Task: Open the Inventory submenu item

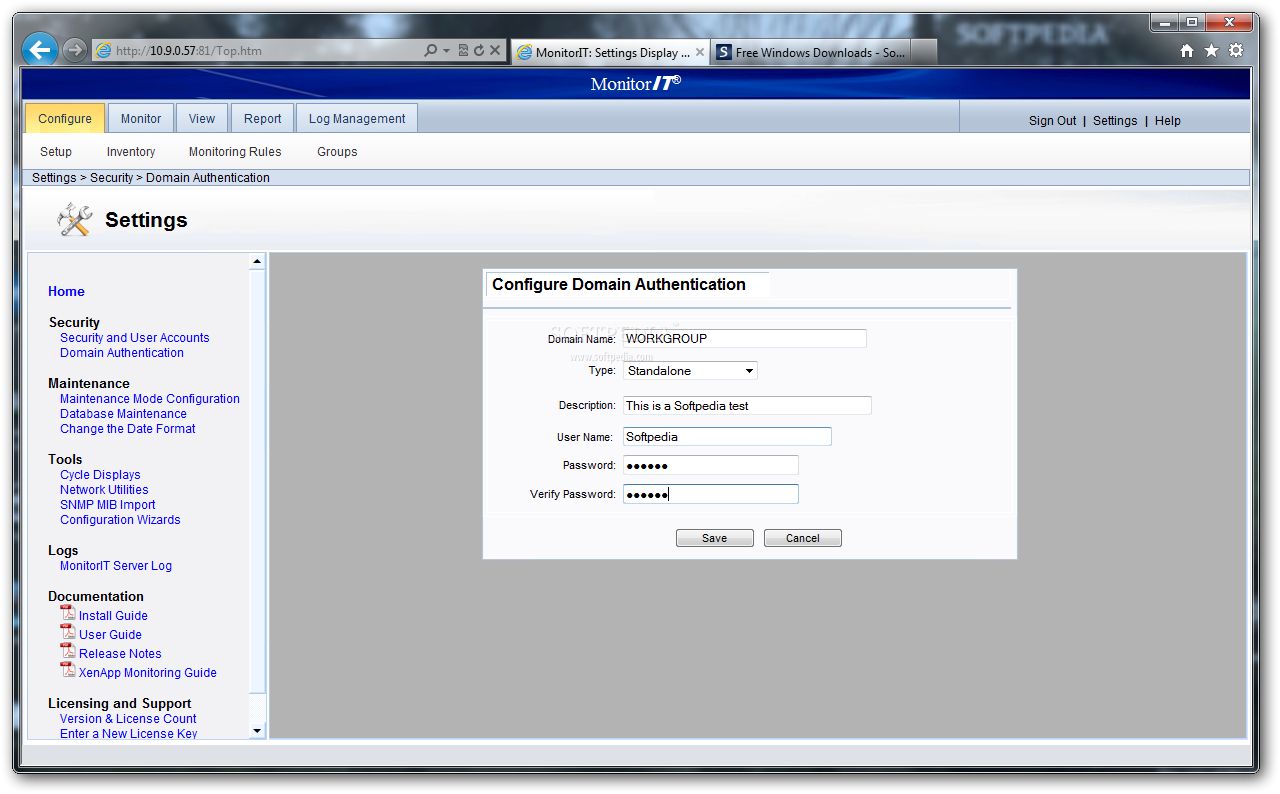Action: 131,152
